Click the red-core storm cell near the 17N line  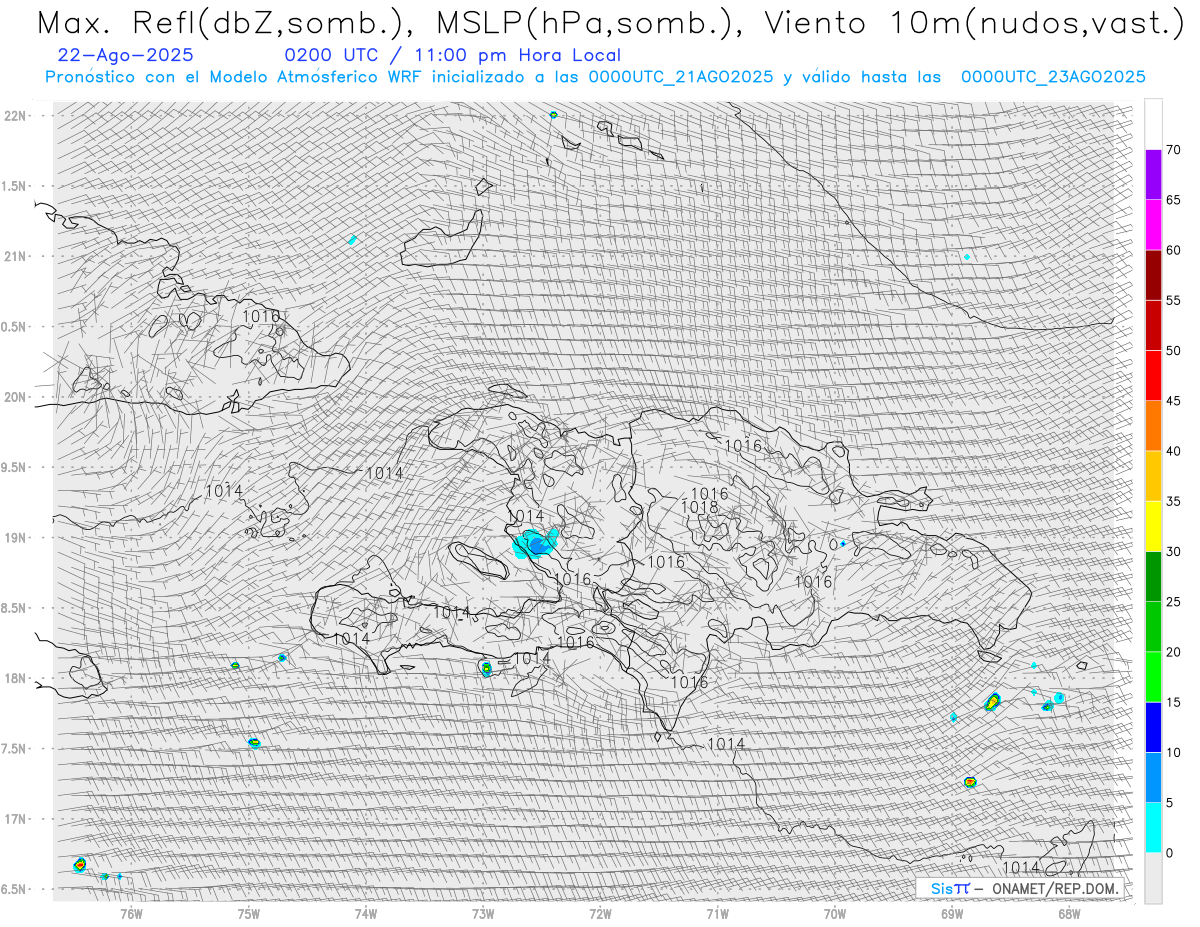tap(969, 781)
